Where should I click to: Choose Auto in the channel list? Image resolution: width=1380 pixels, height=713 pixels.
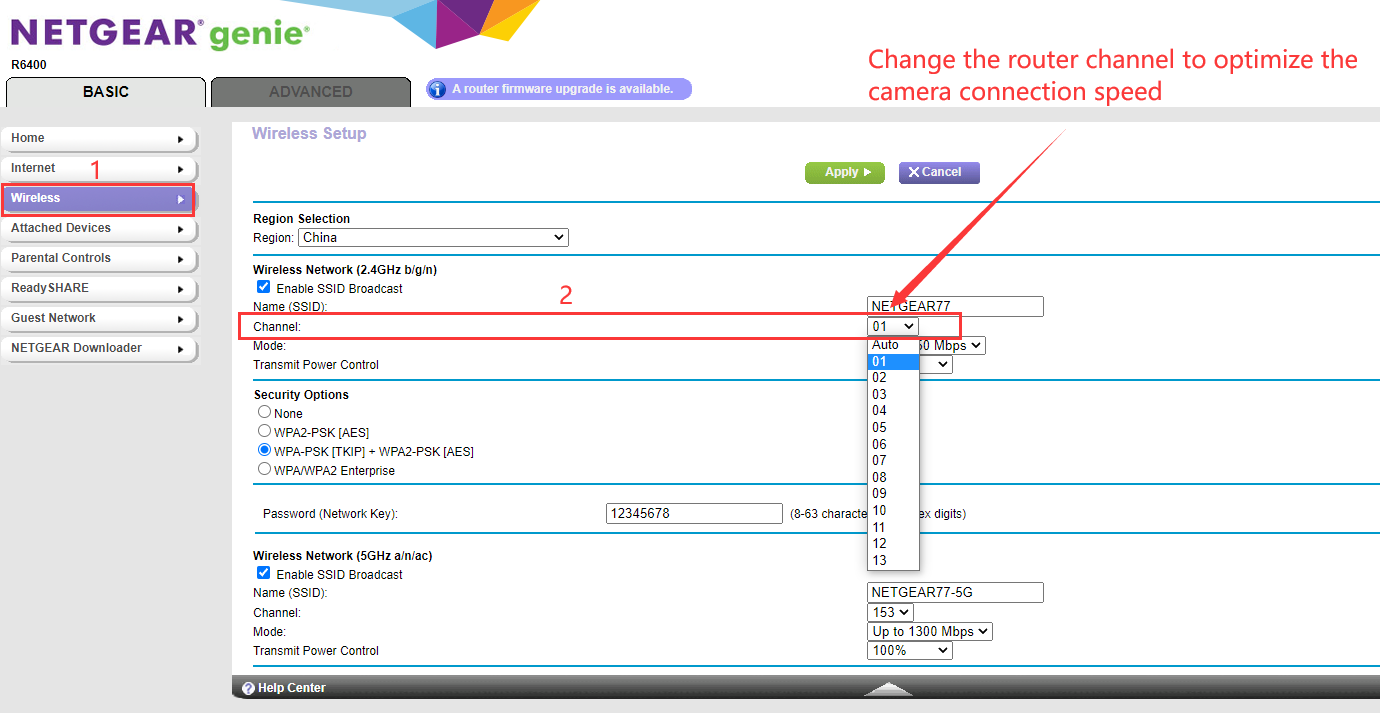coord(893,345)
